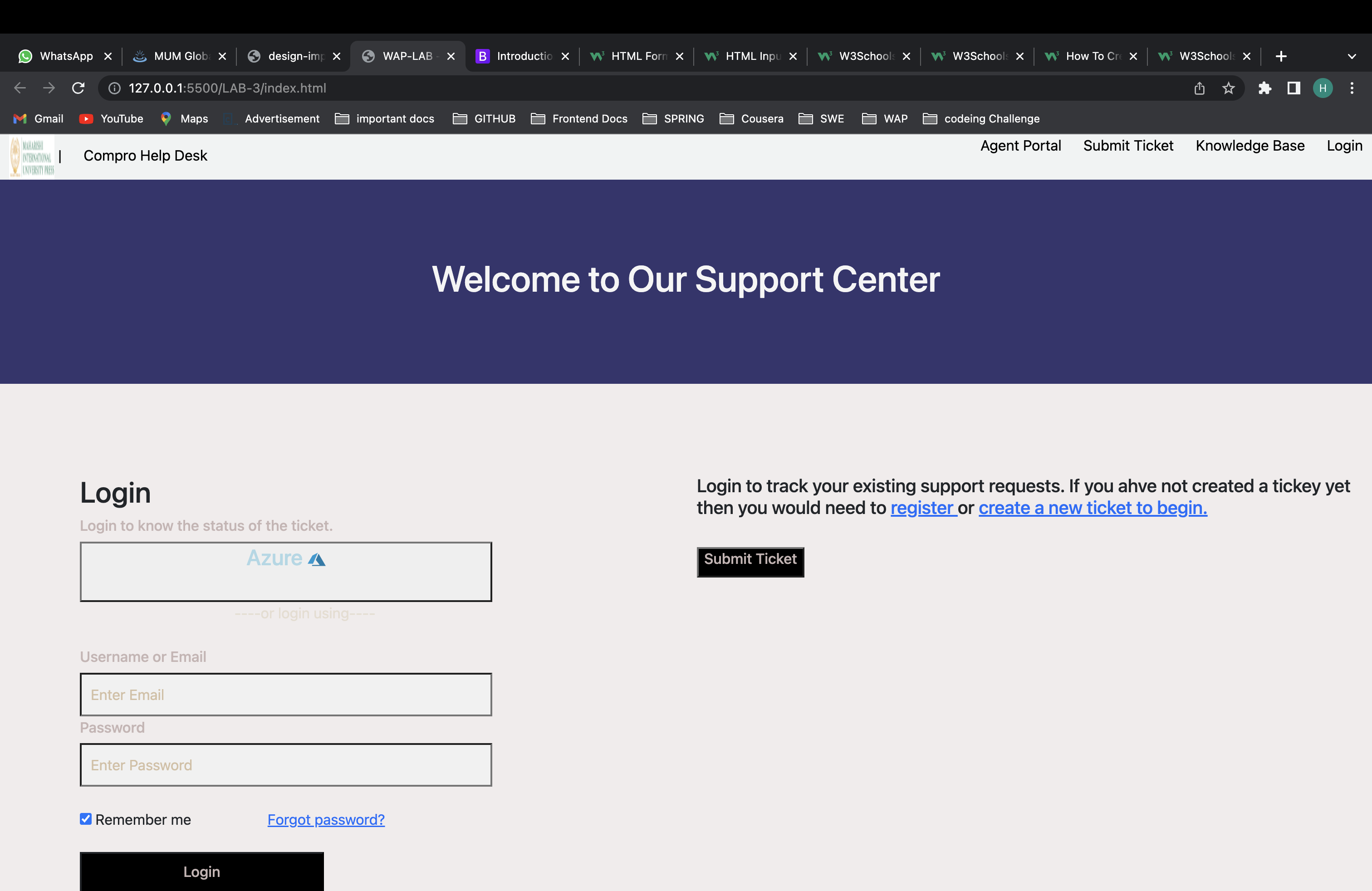Open the Chrome three-dot menu
Viewport: 1372px width, 891px height.
[1353, 88]
